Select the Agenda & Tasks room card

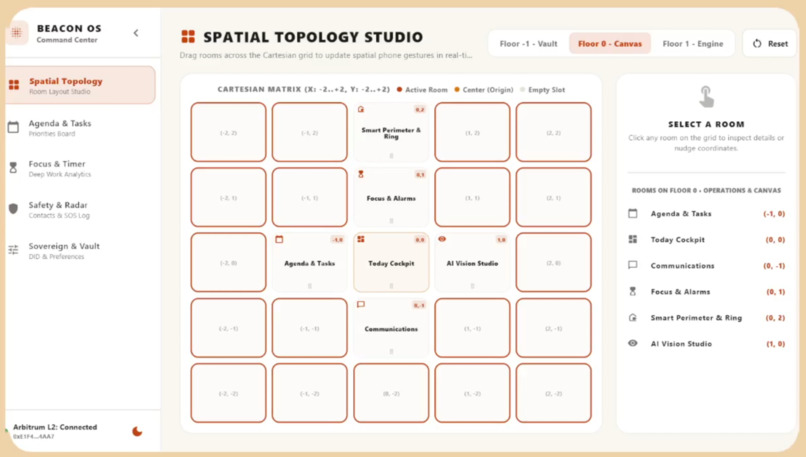pyautogui.click(x=309, y=262)
